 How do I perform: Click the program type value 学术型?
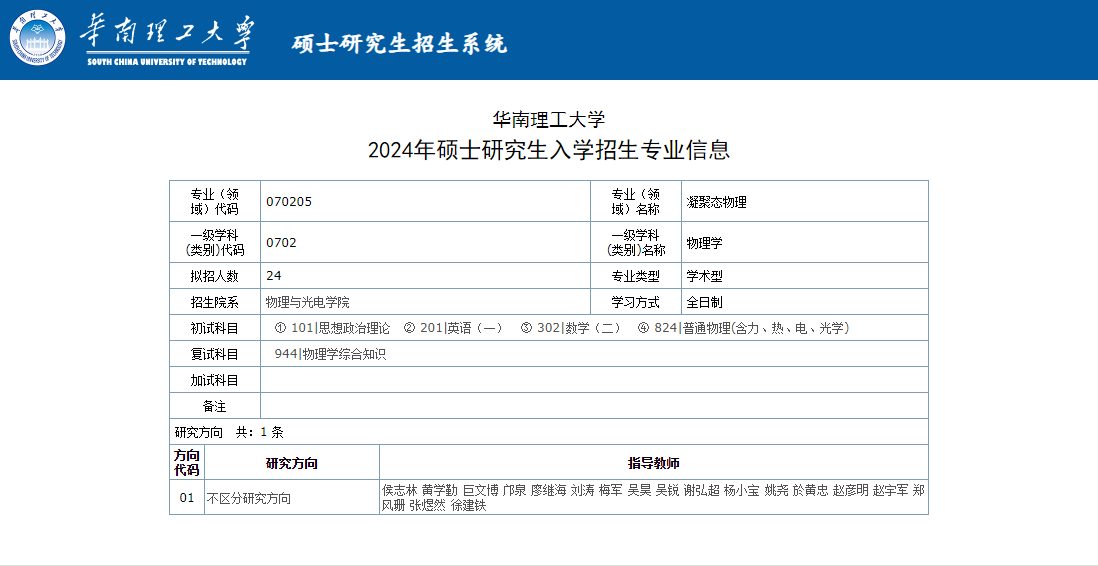[704, 276]
